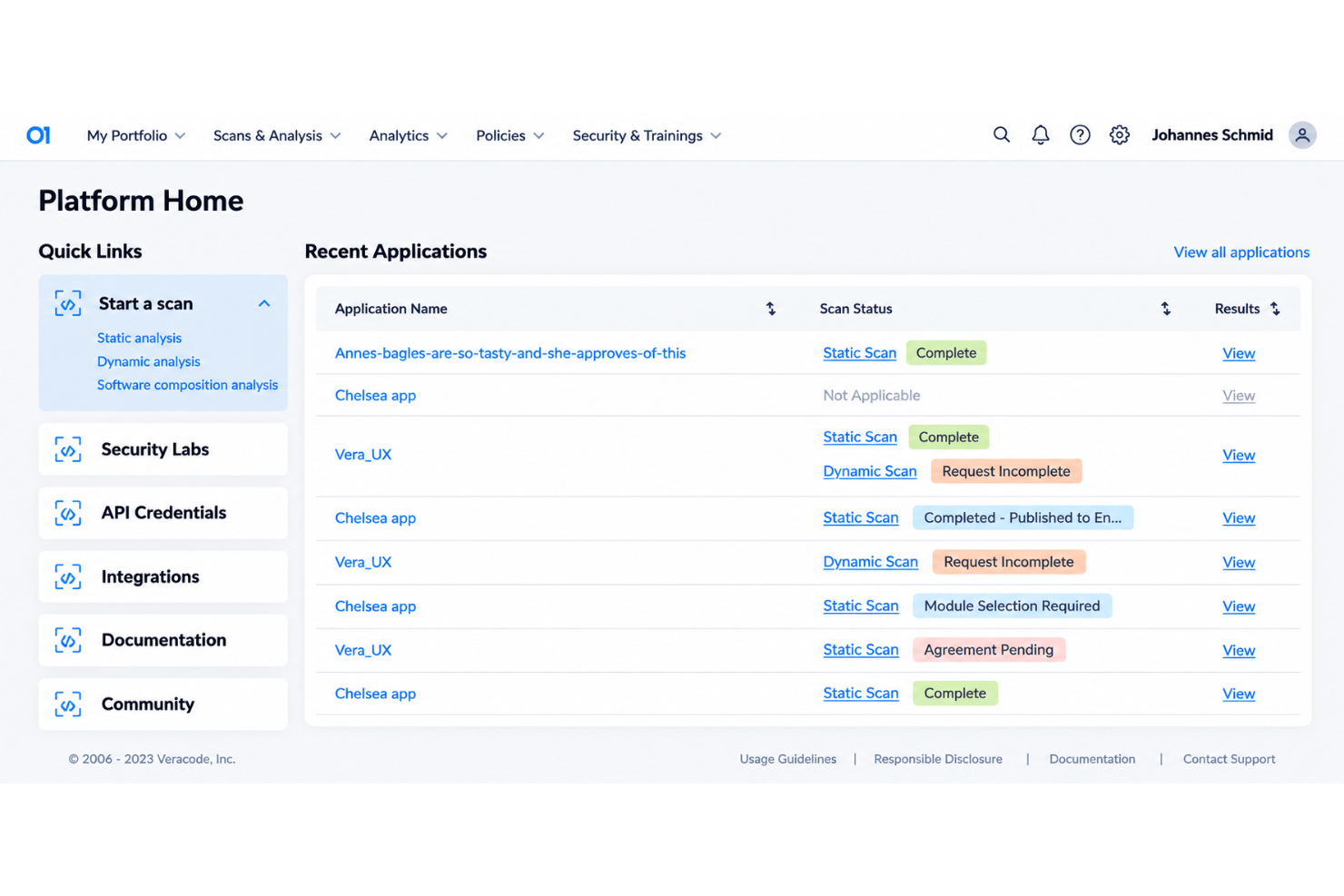Open the Community card
The image size is (1344, 896).
pos(163,704)
